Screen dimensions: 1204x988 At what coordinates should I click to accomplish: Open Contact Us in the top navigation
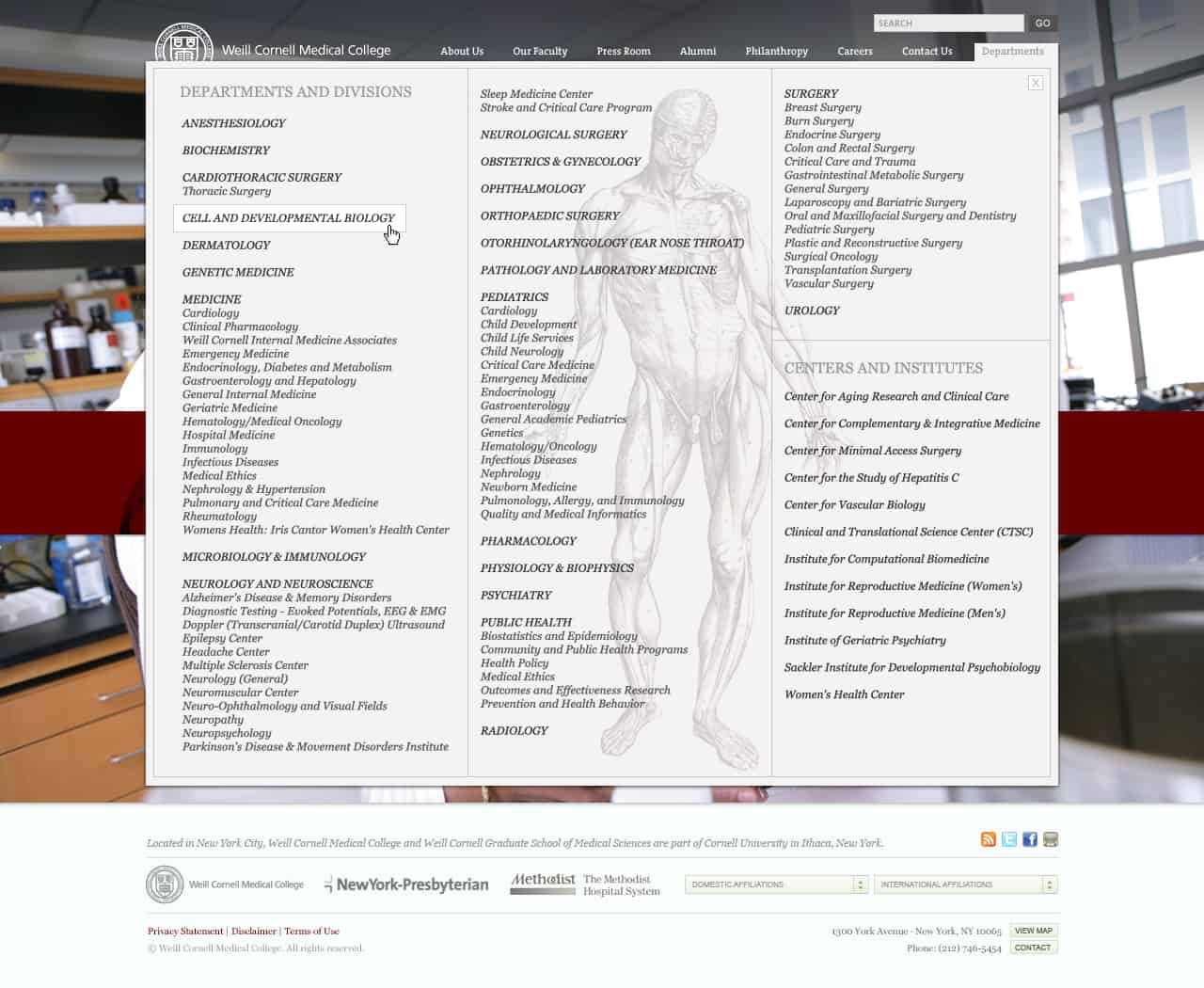tap(927, 51)
